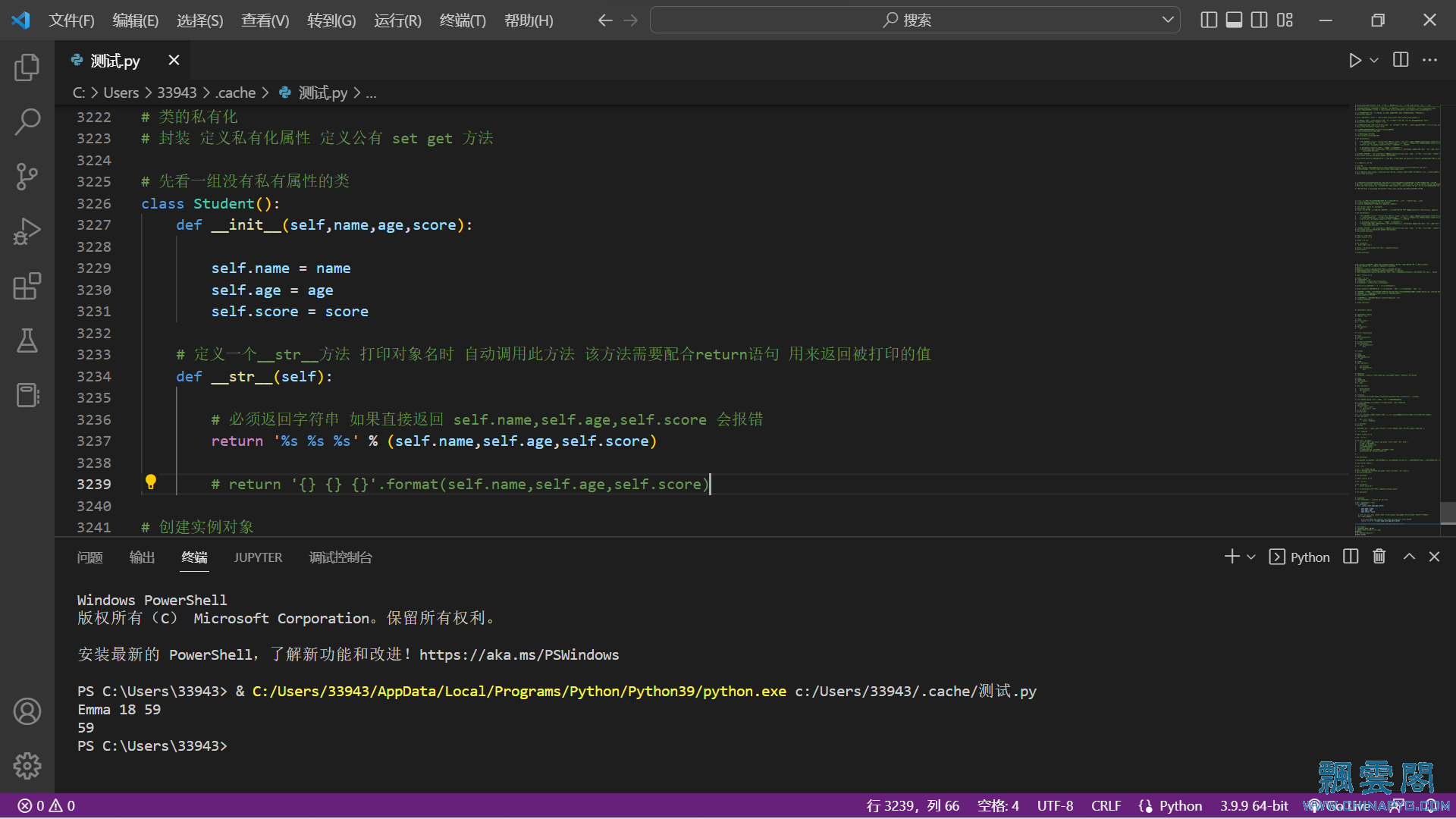
Task: Switch to the 问题 panel tab
Action: (x=89, y=557)
